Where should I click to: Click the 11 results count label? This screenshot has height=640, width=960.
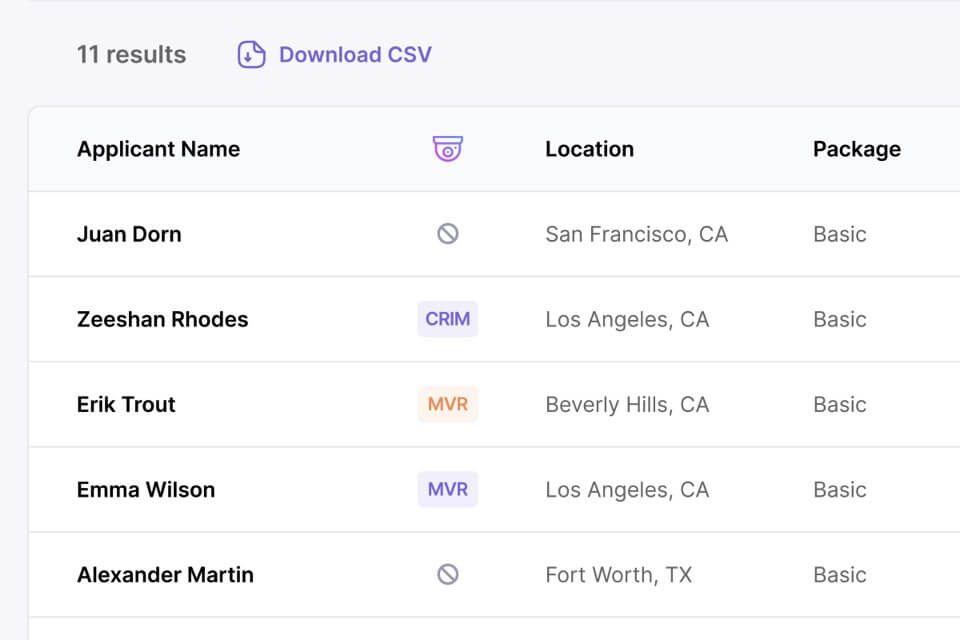coord(131,54)
